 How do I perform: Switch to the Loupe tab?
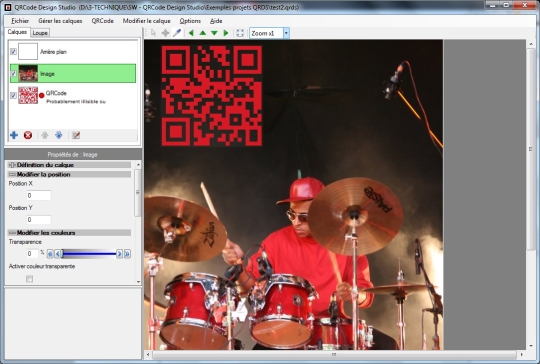pyautogui.click(x=40, y=33)
